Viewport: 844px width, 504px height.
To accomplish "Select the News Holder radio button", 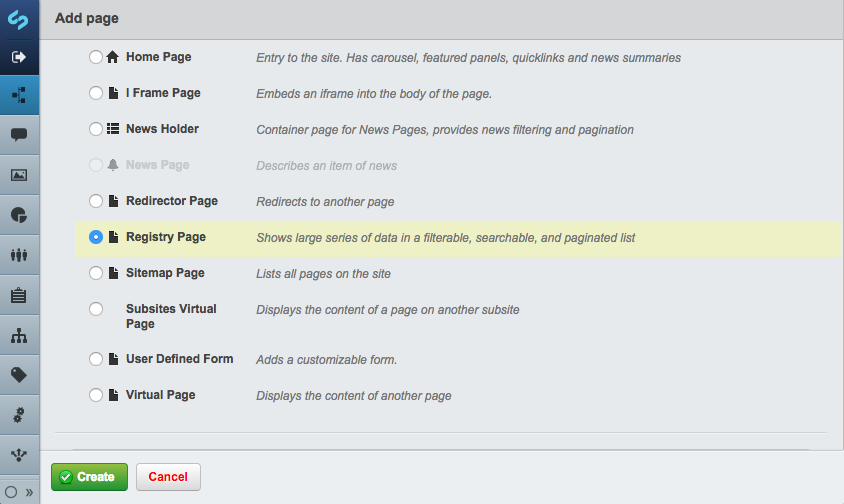I will 96,129.
